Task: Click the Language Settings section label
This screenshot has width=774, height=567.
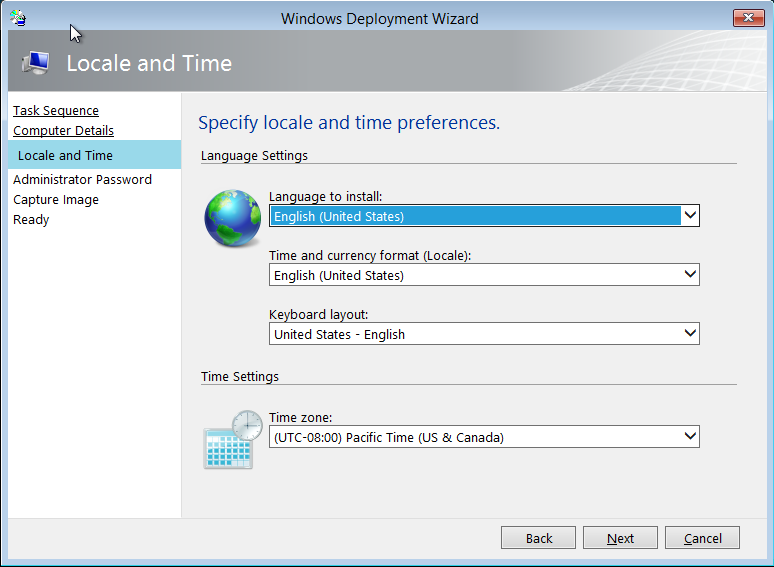Action: pyautogui.click(x=254, y=155)
